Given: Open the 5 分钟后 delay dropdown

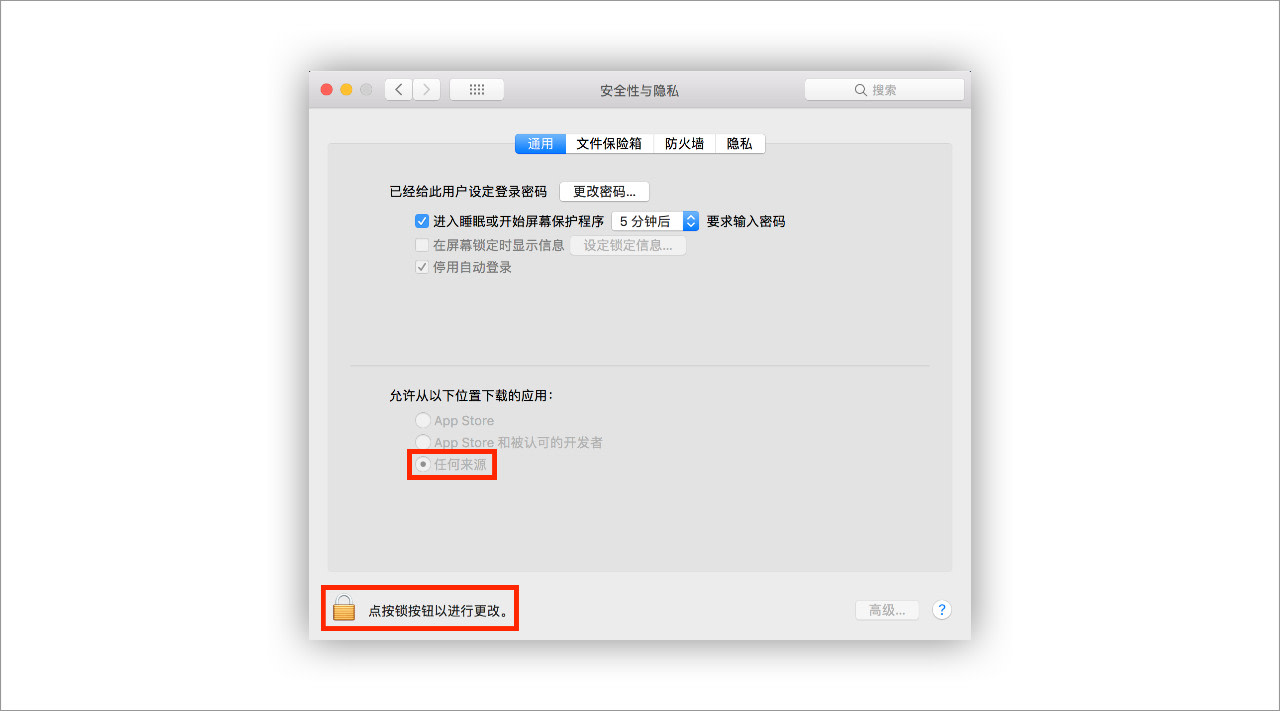Looking at the screenshot, I should (x=655, y=221).
